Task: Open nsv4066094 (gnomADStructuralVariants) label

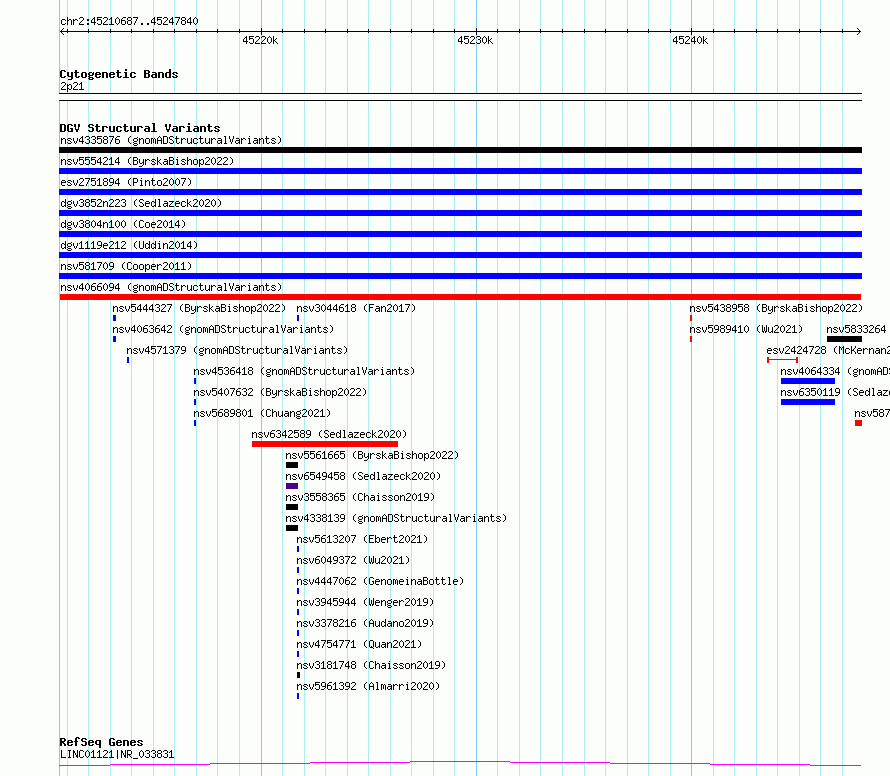Action: tap(171, 287)
